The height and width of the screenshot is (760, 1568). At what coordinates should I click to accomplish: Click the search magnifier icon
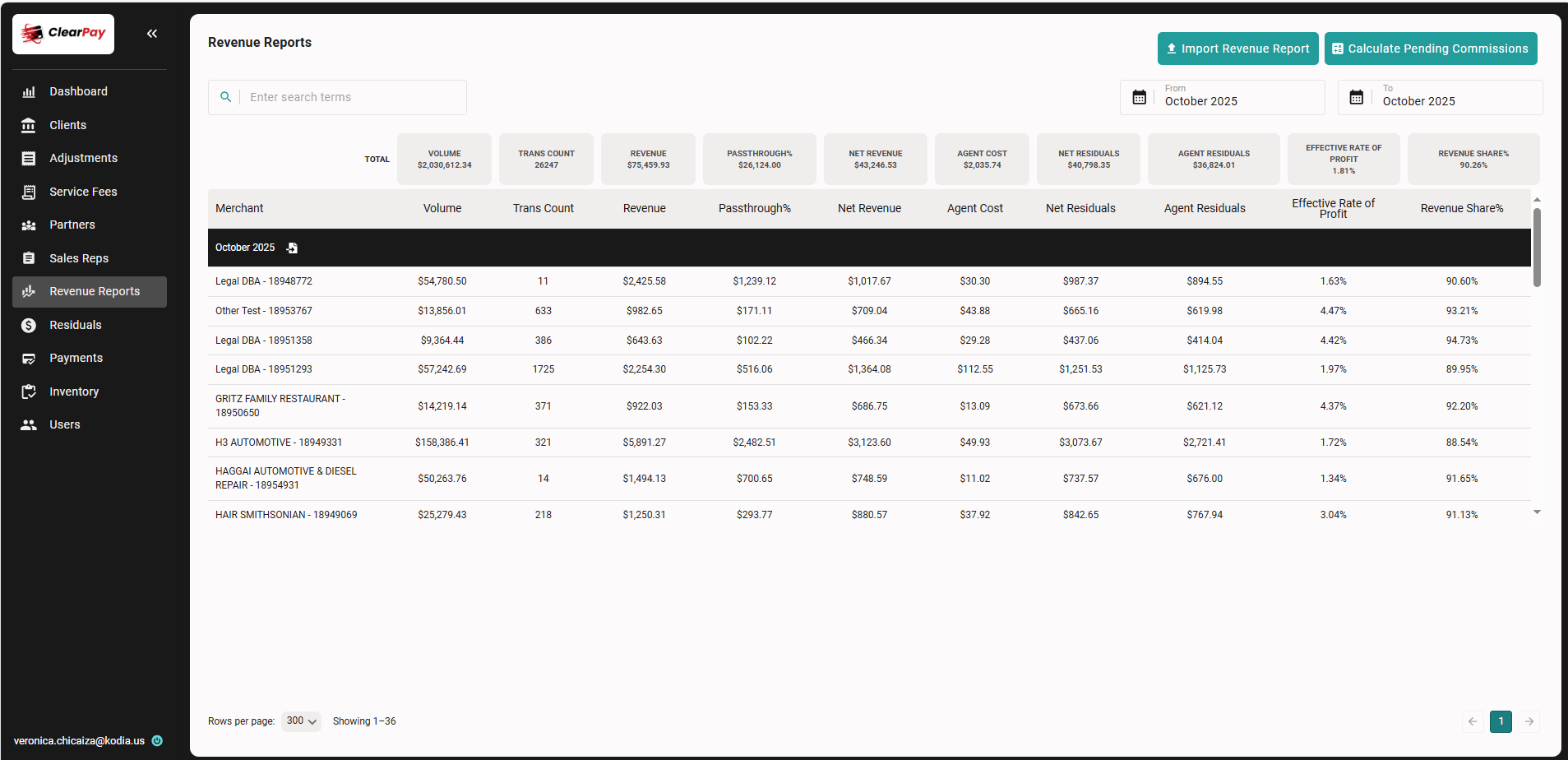pos(225,97)
